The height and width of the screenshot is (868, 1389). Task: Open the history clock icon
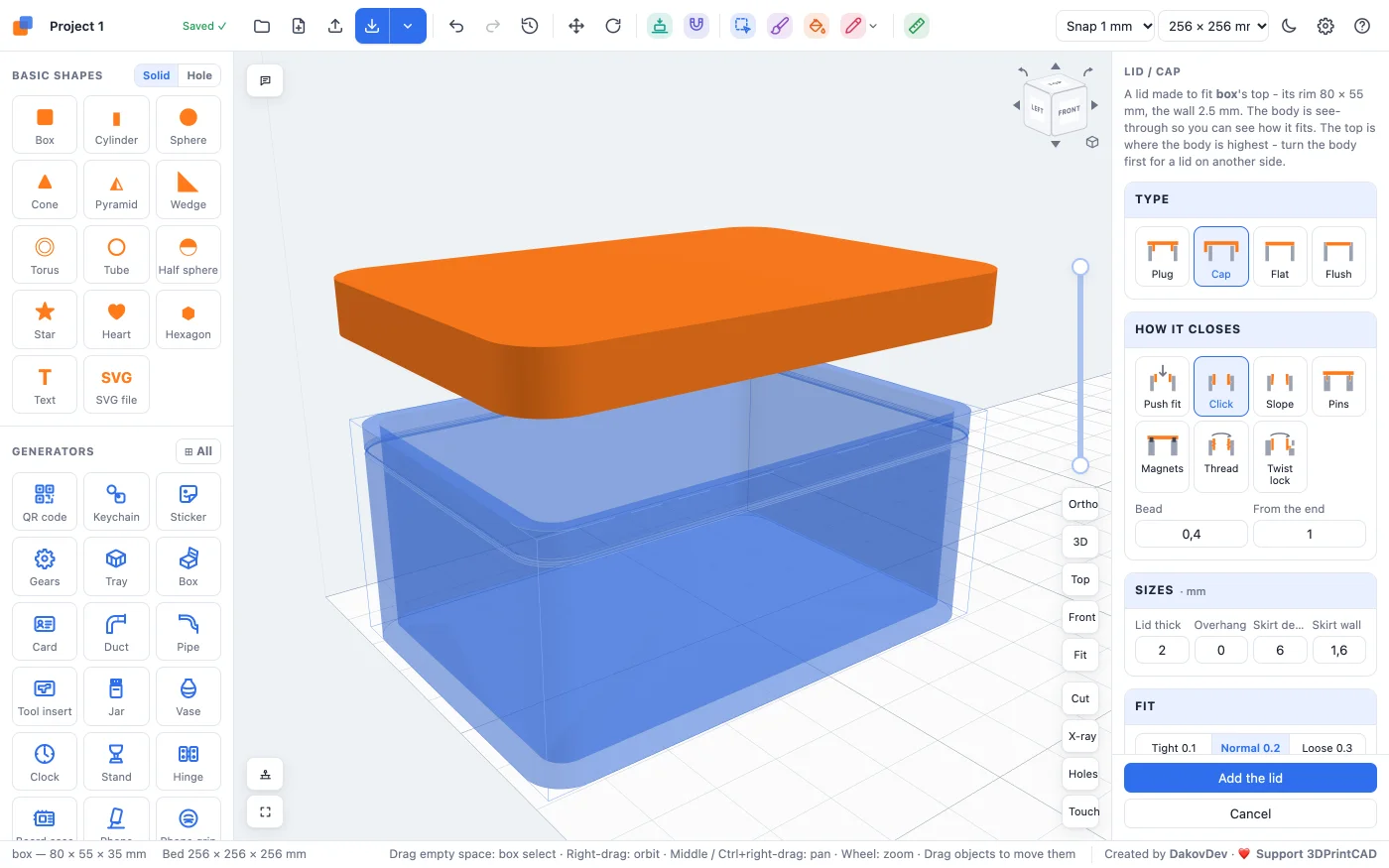coord(530,26)
